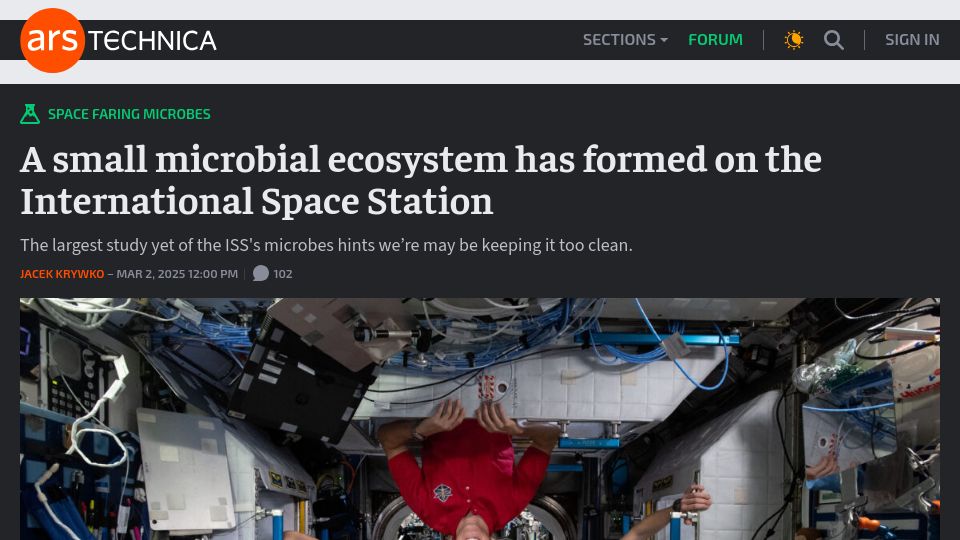Open the Ars Technica home logo
This screenshot has height=540, width=960.
[118, 40]
